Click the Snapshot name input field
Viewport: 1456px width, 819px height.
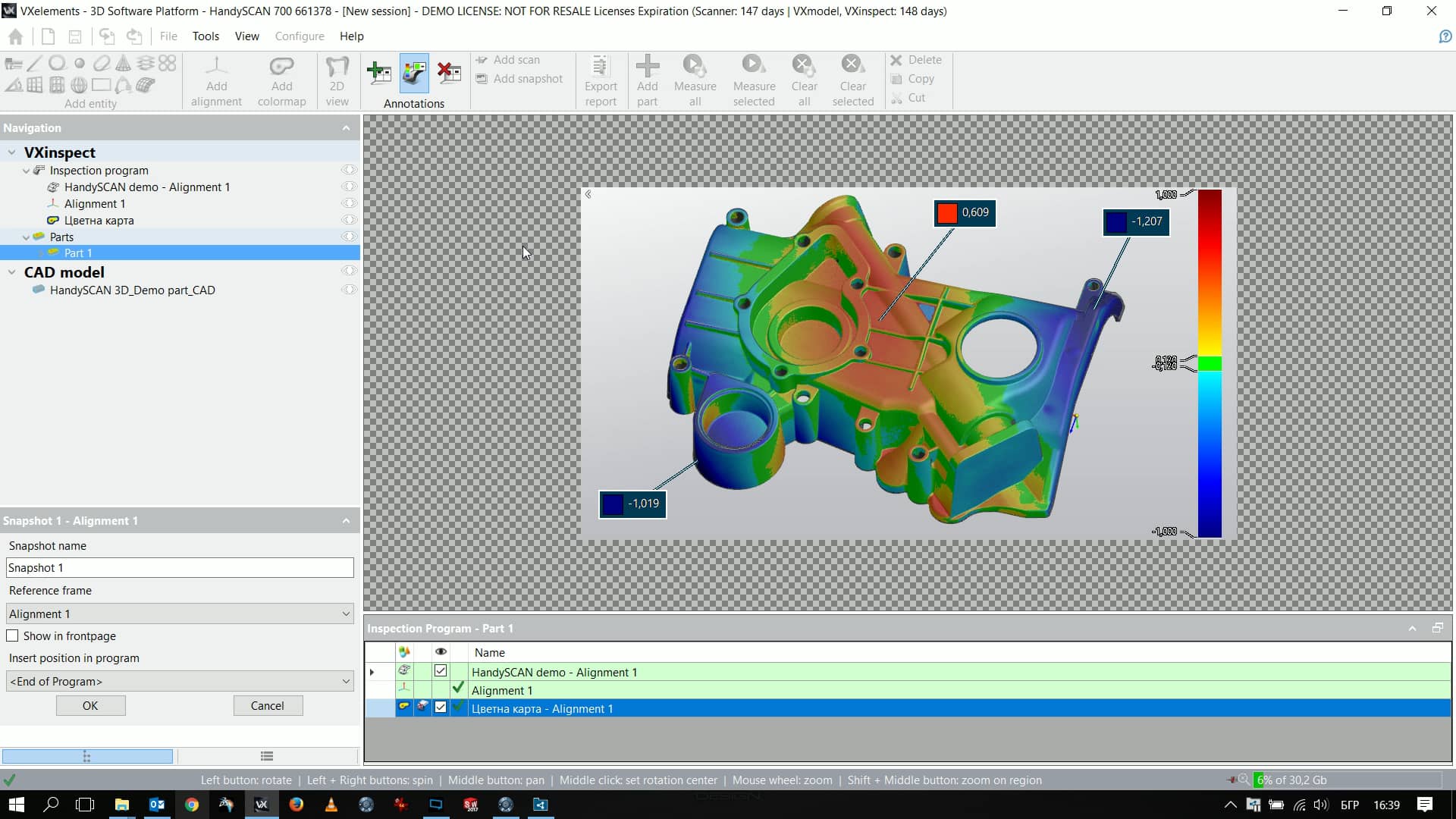click(x=180, y=567)
